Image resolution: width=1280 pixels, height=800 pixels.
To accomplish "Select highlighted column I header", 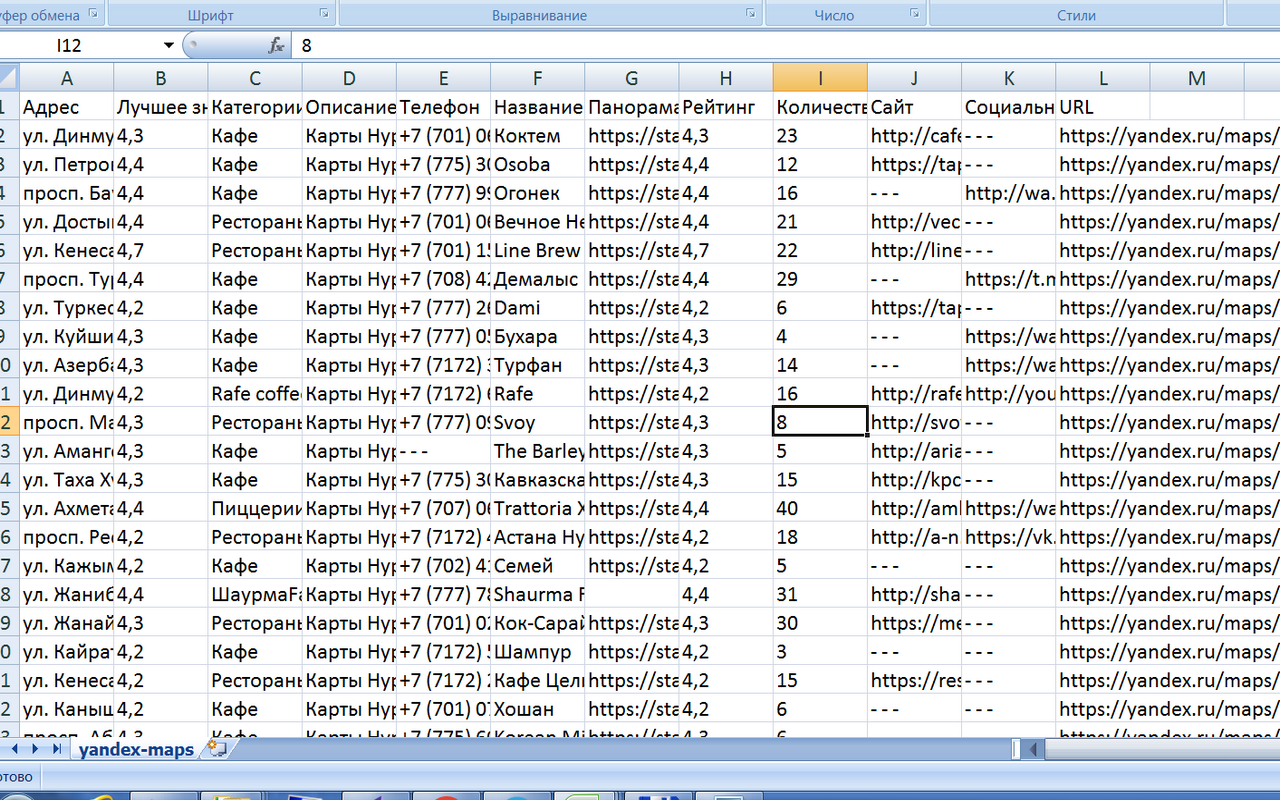I will pos(820,79).
